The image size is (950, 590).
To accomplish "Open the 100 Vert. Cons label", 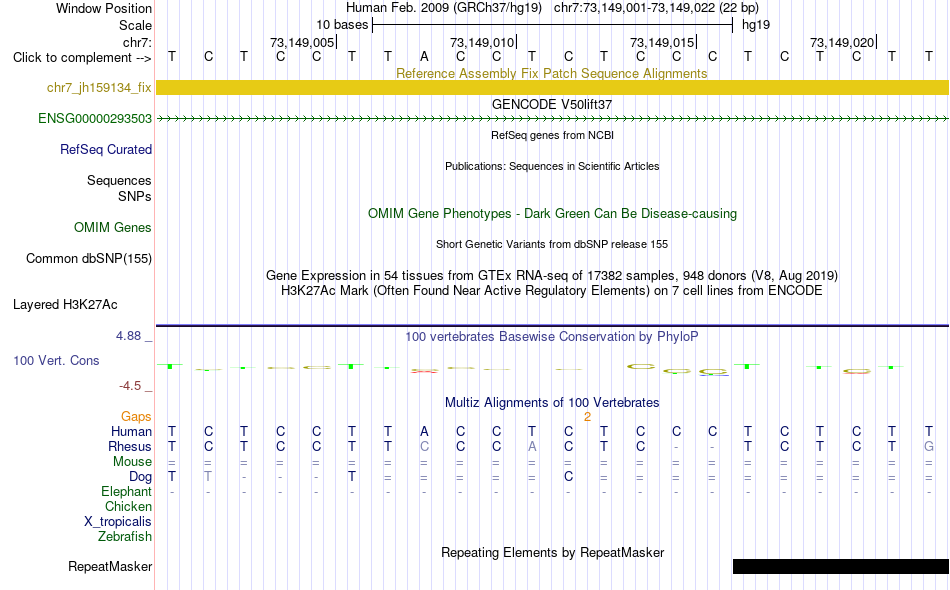I will point(56,360).
